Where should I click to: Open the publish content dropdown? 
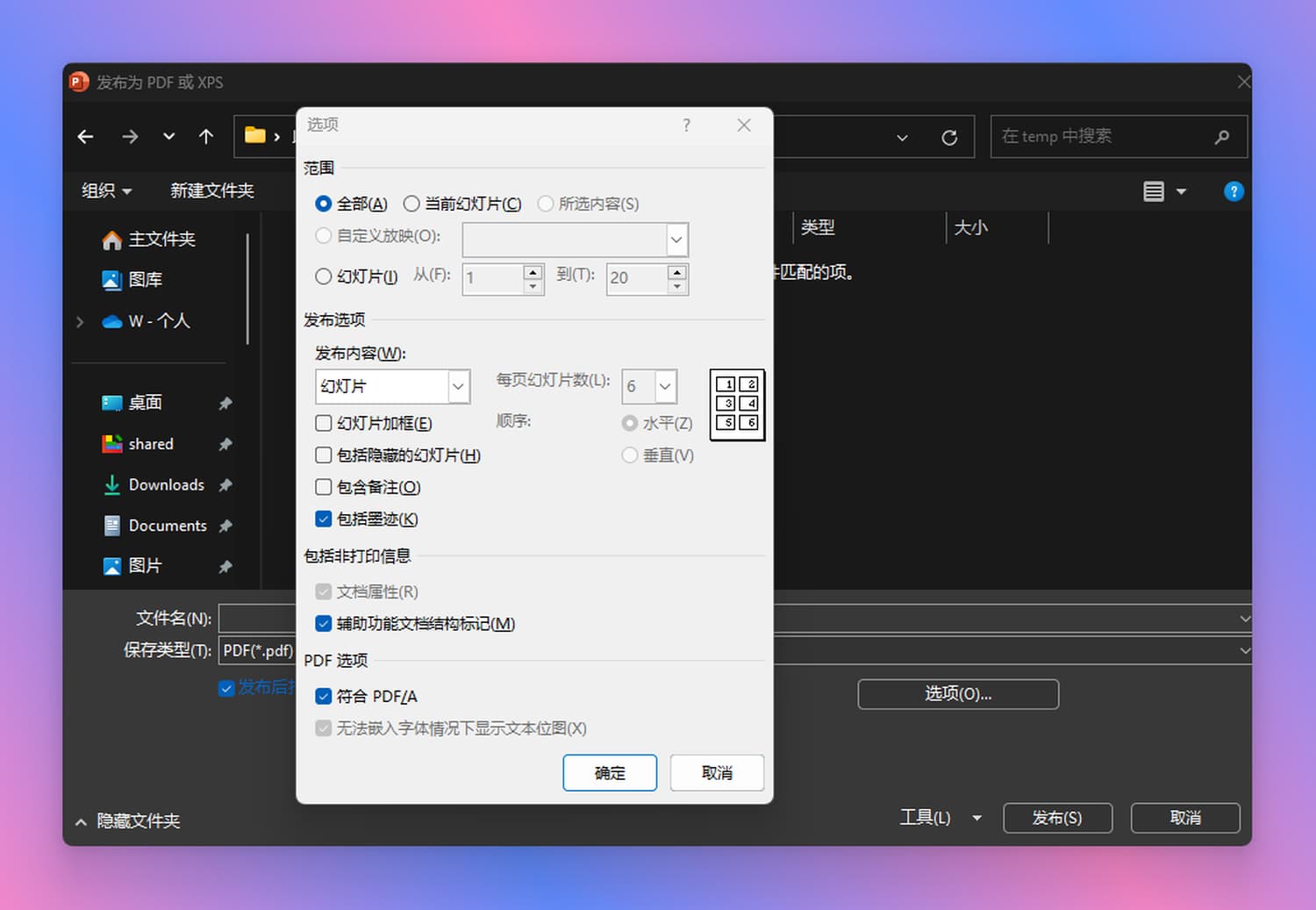click(x=458, y=386)
